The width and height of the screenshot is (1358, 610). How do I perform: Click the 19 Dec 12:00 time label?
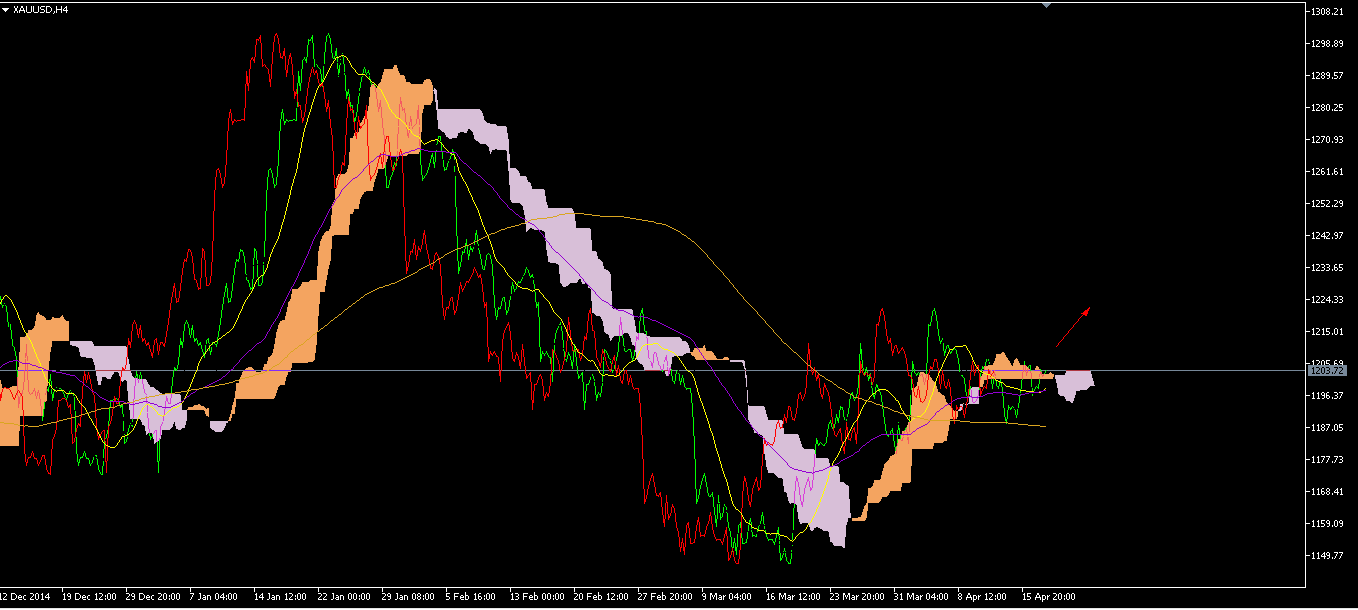coord(88,596)
